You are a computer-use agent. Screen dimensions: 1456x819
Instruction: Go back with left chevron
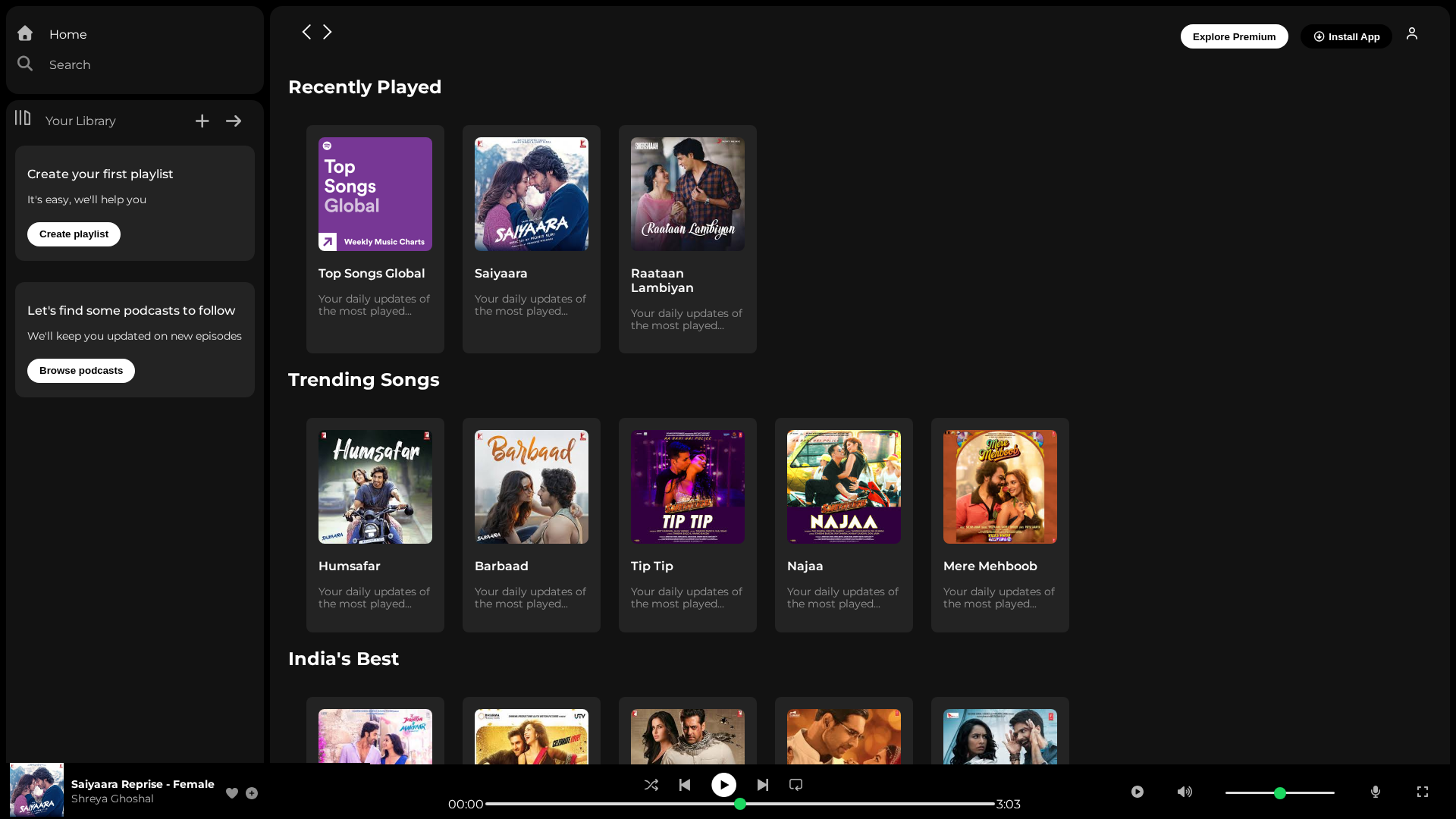point(306,32)
